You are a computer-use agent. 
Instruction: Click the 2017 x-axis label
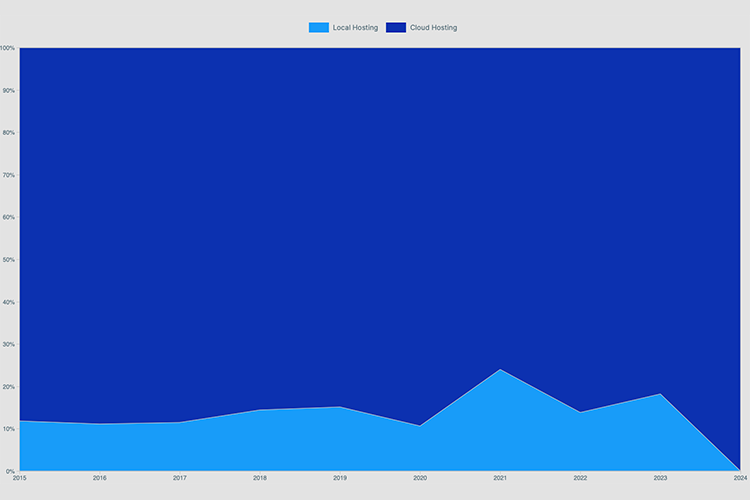click(x=180, y=478)
